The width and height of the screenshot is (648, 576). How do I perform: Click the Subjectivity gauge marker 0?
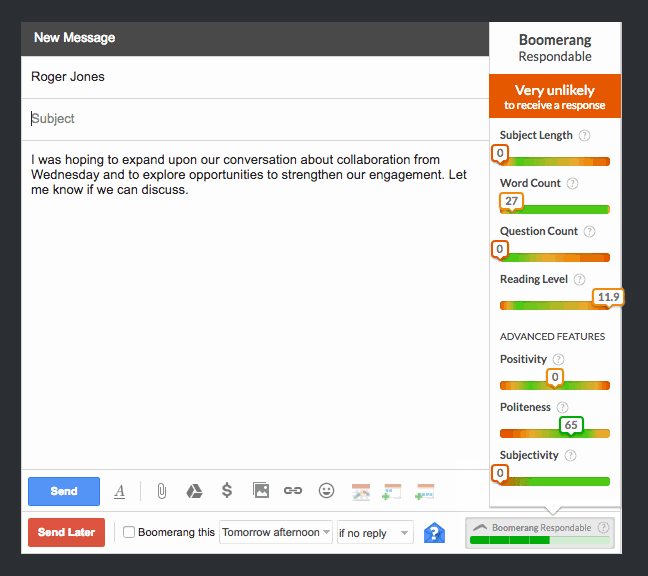coord(500,474)
